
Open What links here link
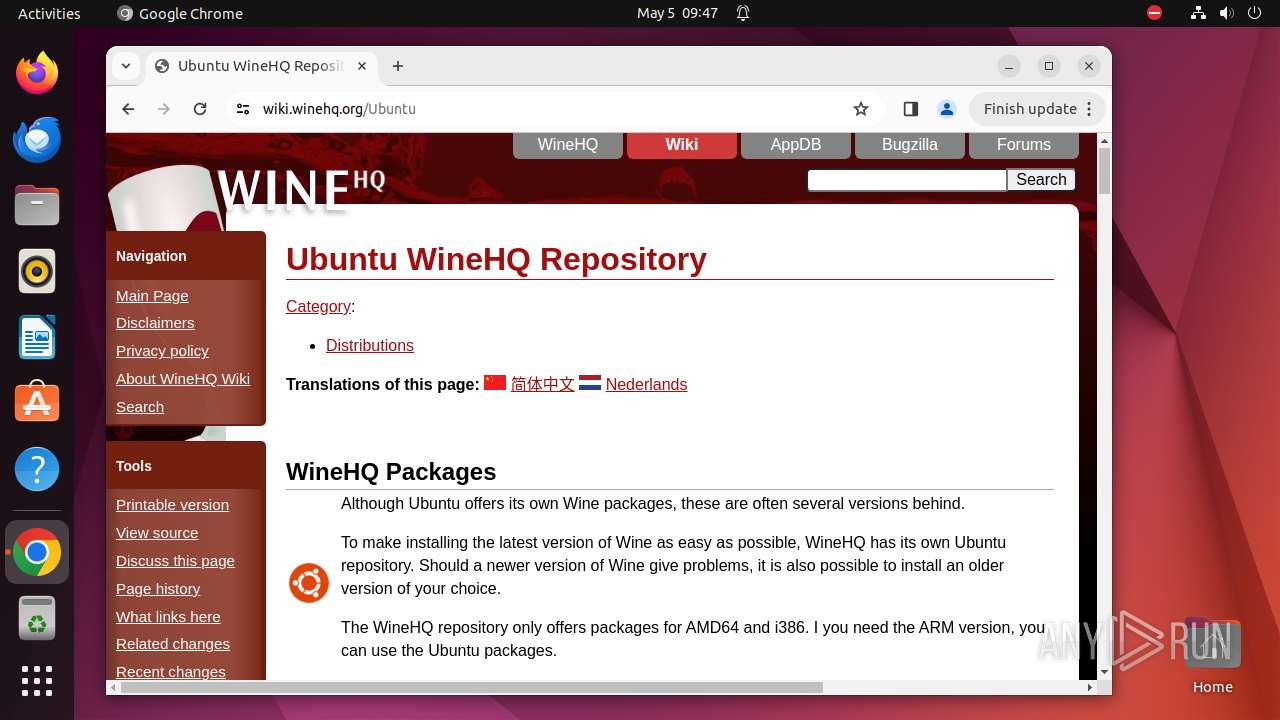tap(168, 617)
